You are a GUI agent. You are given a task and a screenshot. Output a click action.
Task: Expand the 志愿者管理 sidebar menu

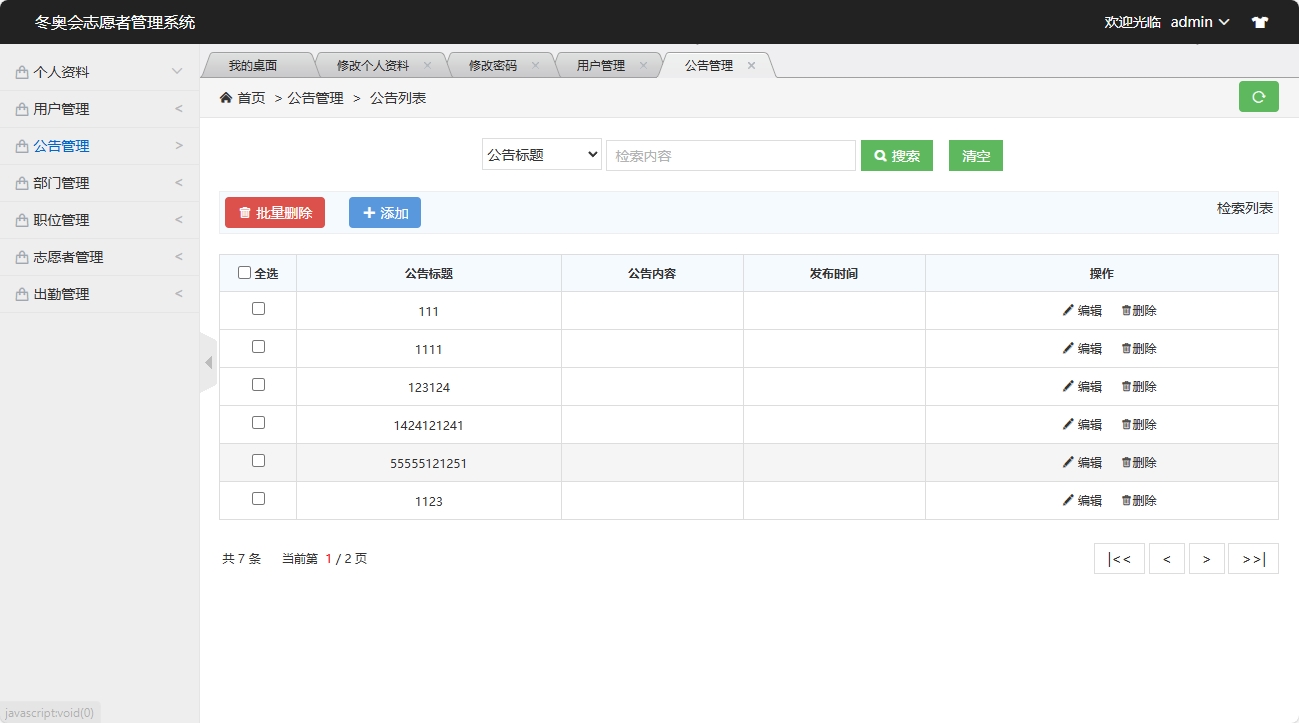click(x=99, y=257)
